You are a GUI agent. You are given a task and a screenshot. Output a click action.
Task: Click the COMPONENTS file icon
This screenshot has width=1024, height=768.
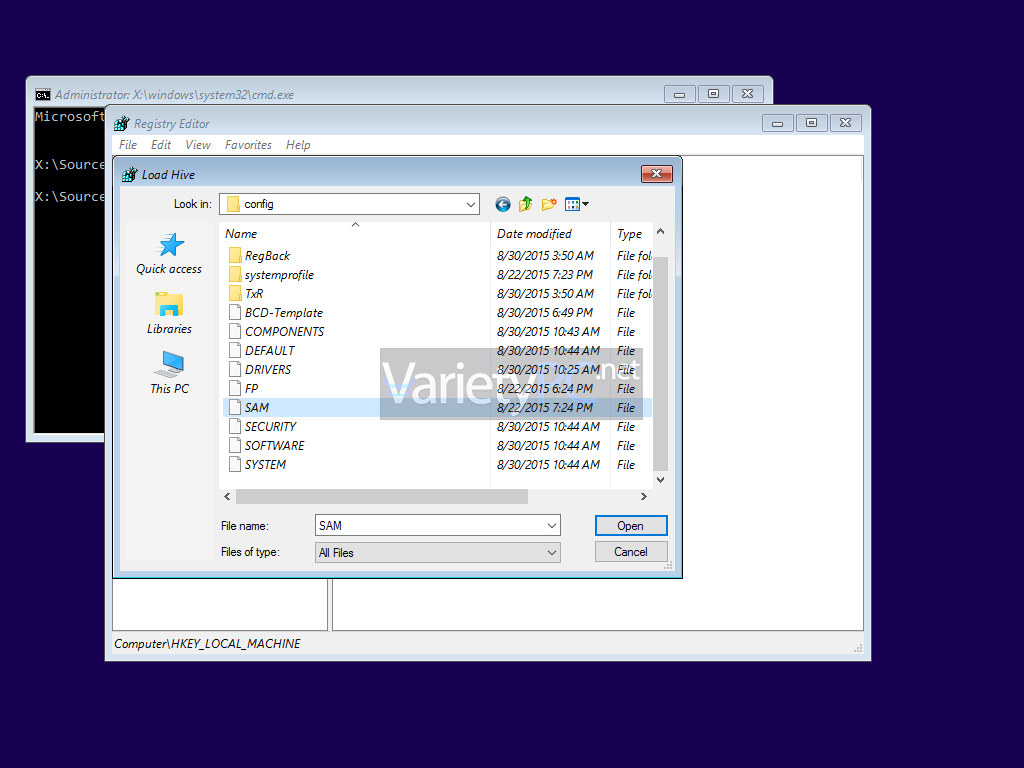[x=235, y=331]
